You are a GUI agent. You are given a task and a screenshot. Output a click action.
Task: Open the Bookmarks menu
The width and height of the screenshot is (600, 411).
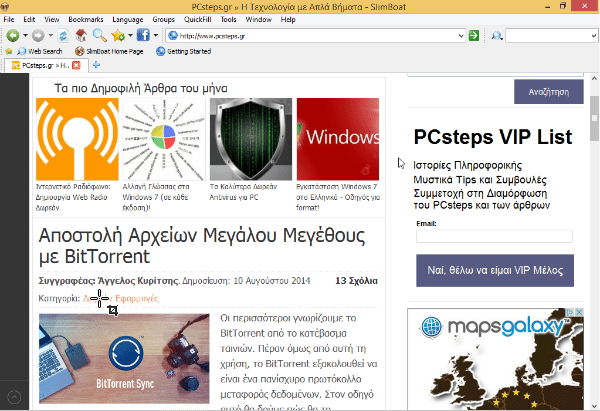(86, 20)
